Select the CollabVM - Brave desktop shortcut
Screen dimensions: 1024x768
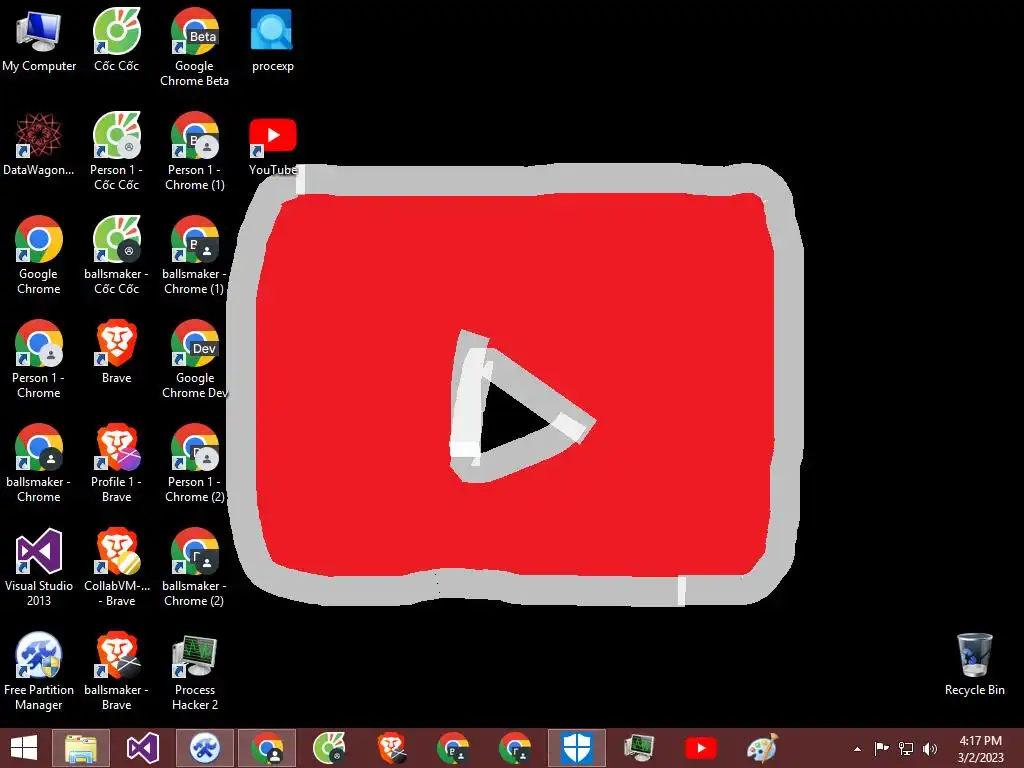click(116, 567)
